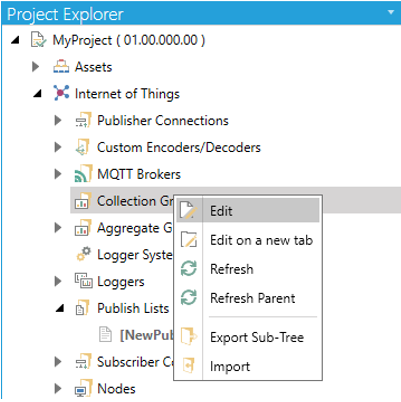Open the Project Explorer panel dropdown arrow

[x=391, y=13]
